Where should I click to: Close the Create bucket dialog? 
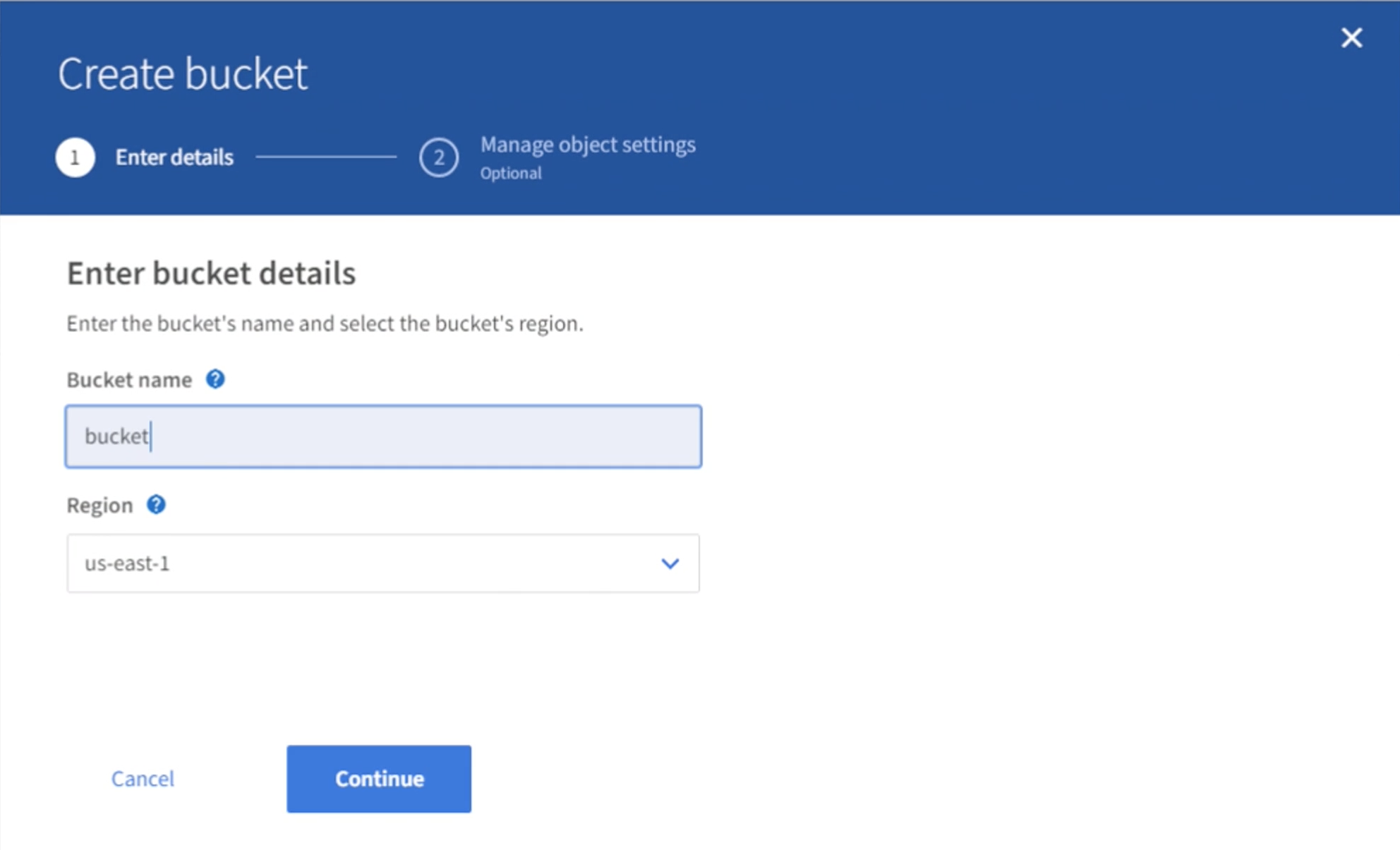[1351, 37]
